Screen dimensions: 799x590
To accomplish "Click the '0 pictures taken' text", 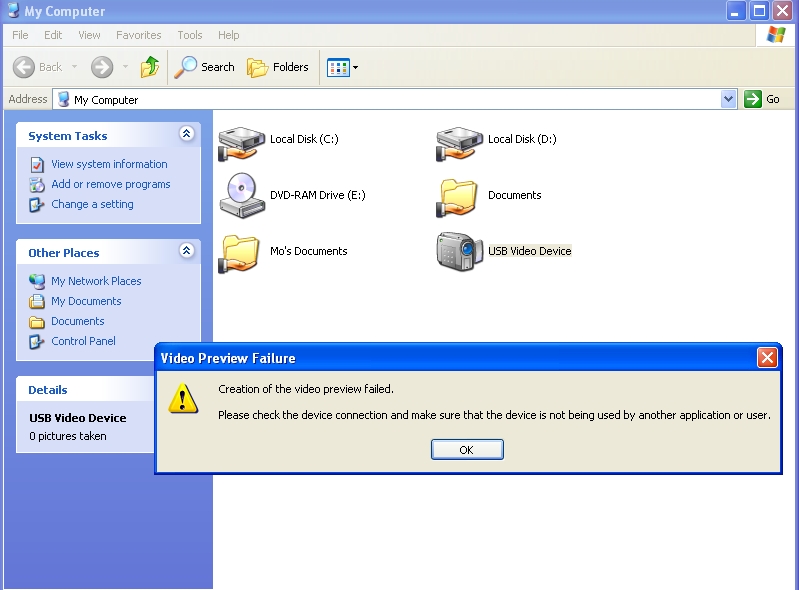I will [68, 436].
